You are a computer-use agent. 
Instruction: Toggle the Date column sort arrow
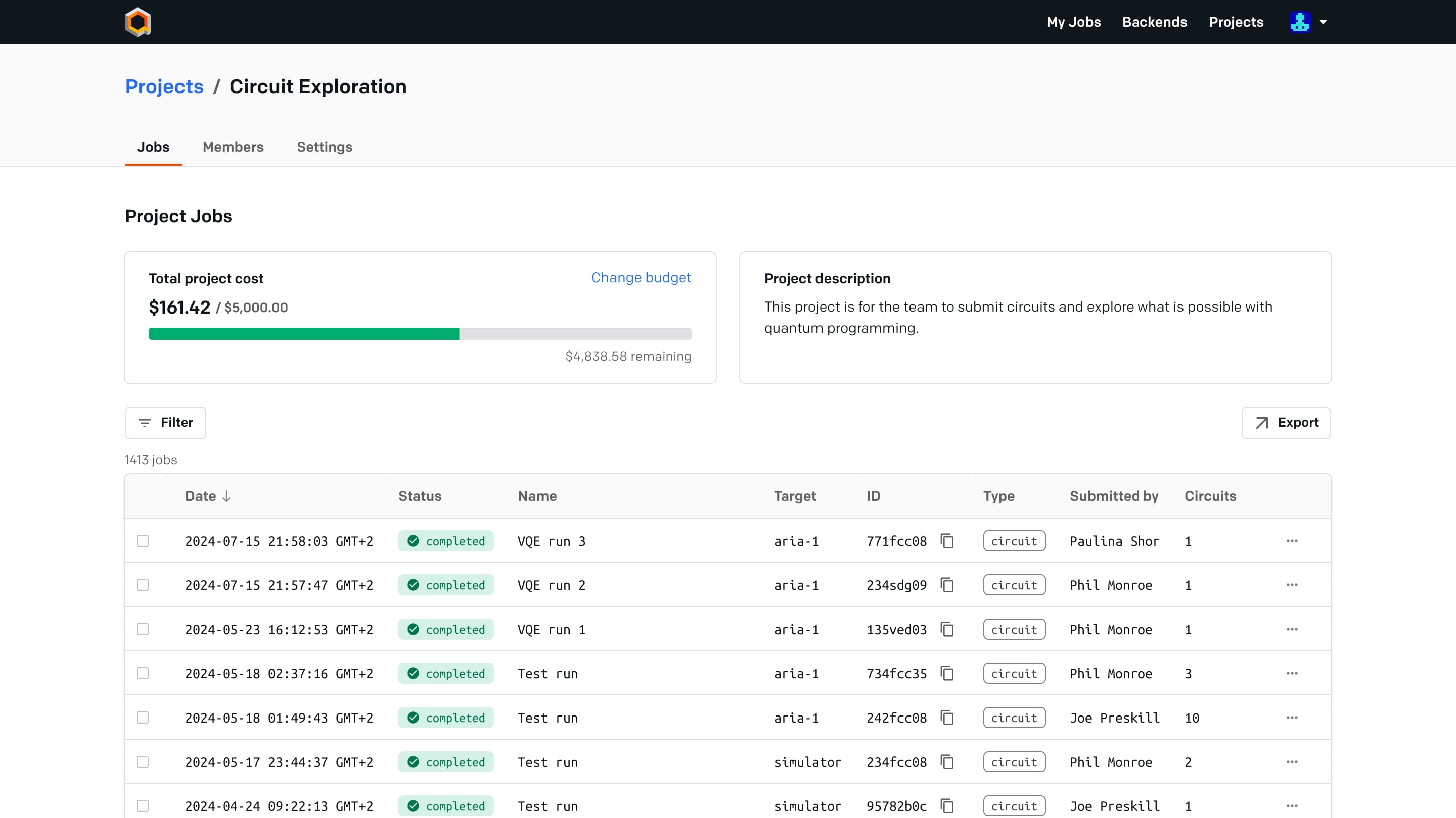tap(226, 496)
